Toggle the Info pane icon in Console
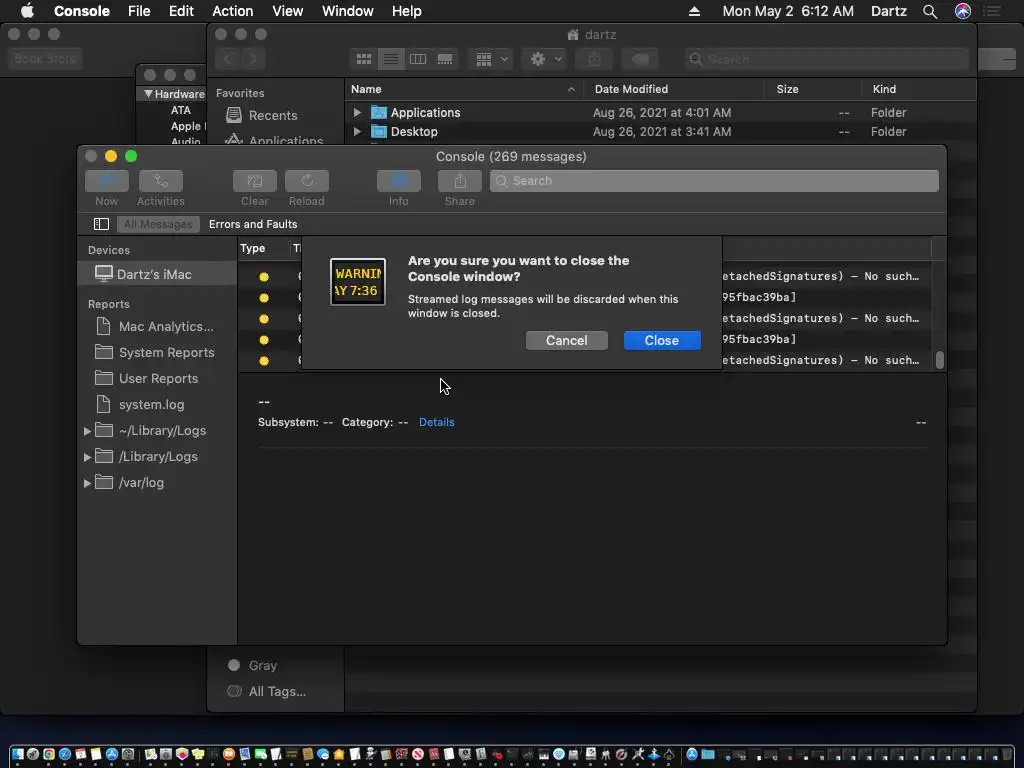This screenshot has height=768, width=1024. click(398, 181)
